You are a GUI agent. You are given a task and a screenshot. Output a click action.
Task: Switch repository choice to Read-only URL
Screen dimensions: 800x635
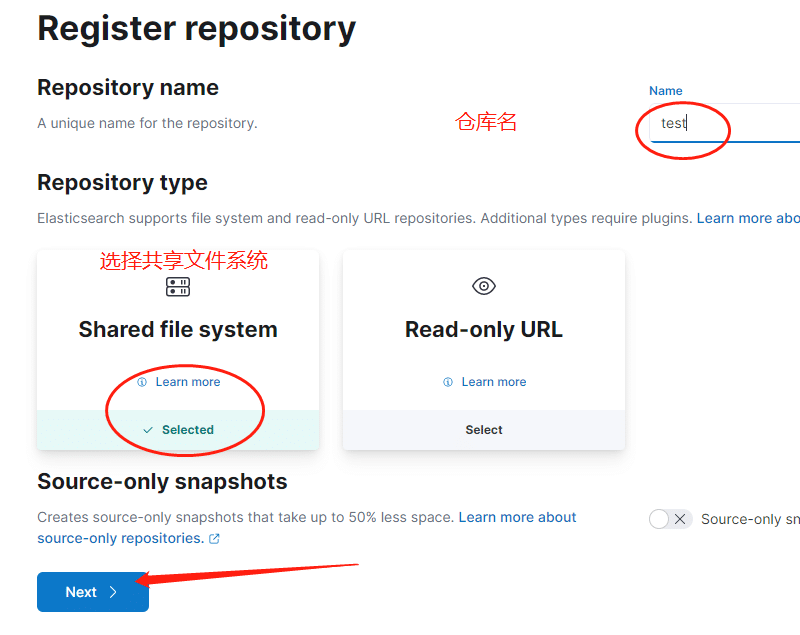point(483,429)
